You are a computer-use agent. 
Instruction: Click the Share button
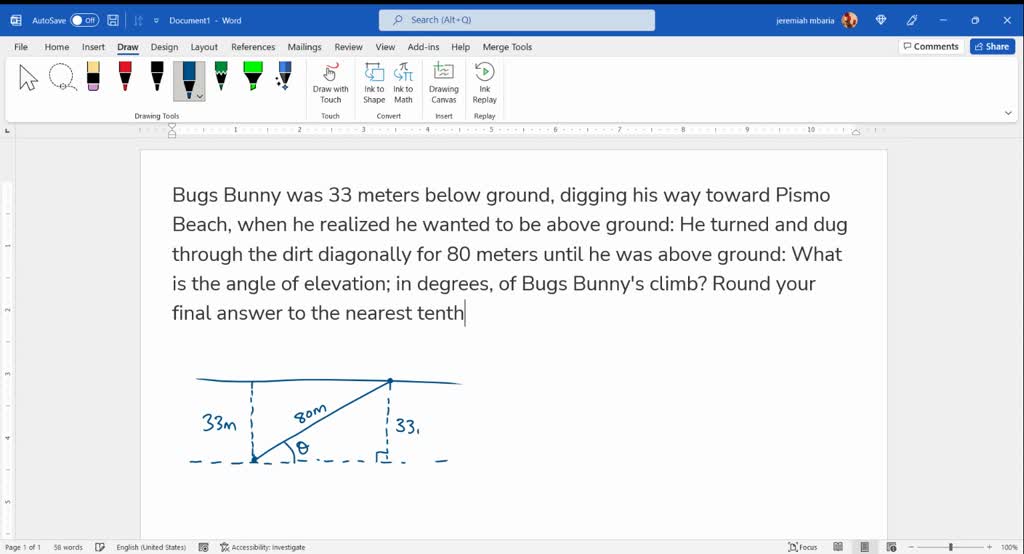click(992, 46)
